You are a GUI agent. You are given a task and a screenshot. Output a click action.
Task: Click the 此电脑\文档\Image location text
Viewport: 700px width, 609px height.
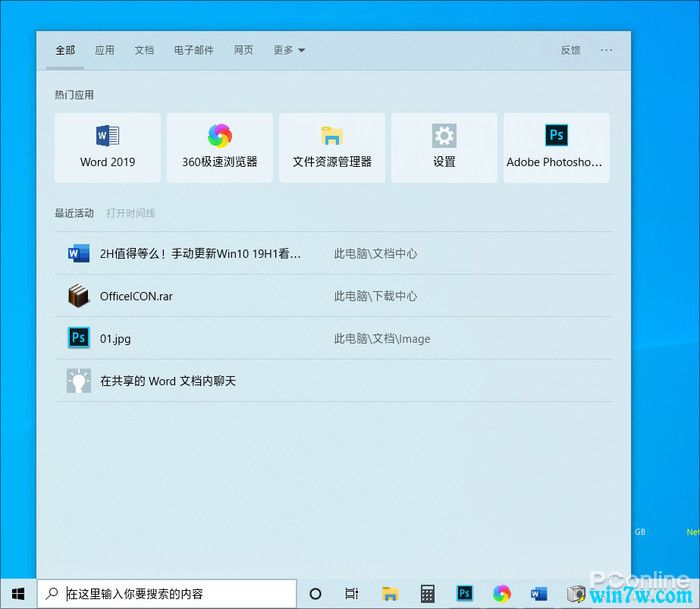382,339
